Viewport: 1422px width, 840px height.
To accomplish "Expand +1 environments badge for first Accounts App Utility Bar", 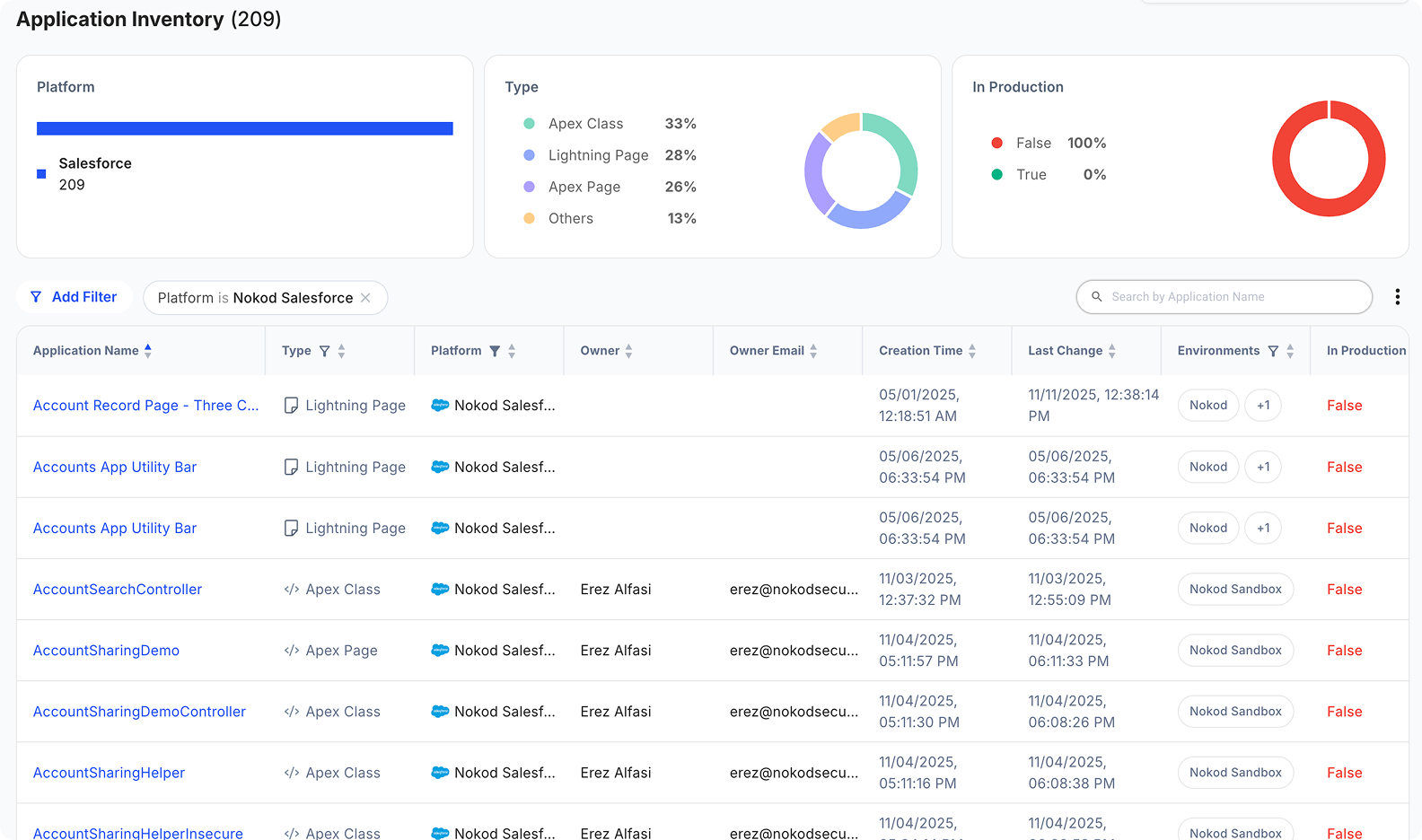I will pyautogui.click(x=1263, y=467).
